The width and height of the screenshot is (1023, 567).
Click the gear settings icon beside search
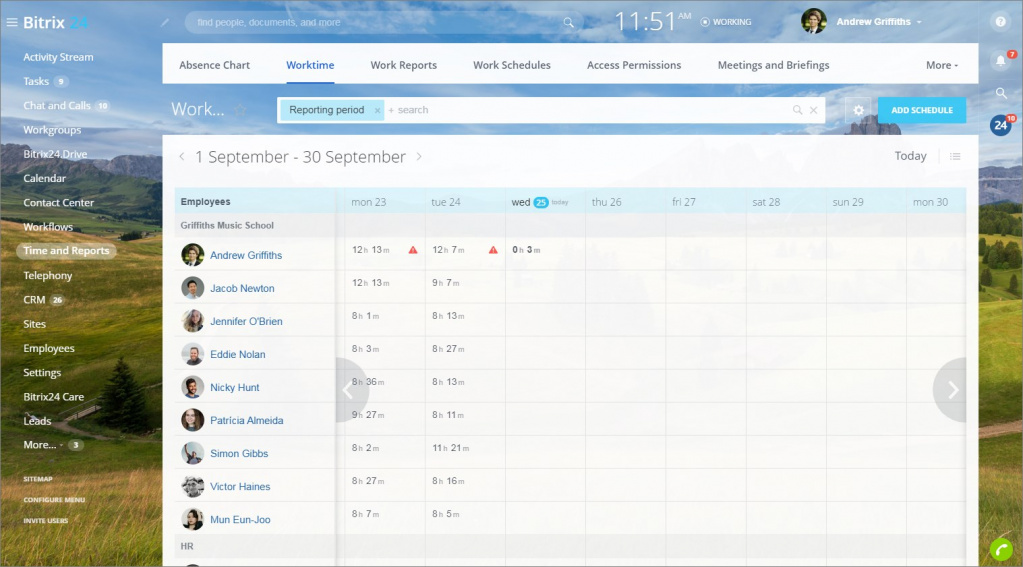(x=857, y=110)
